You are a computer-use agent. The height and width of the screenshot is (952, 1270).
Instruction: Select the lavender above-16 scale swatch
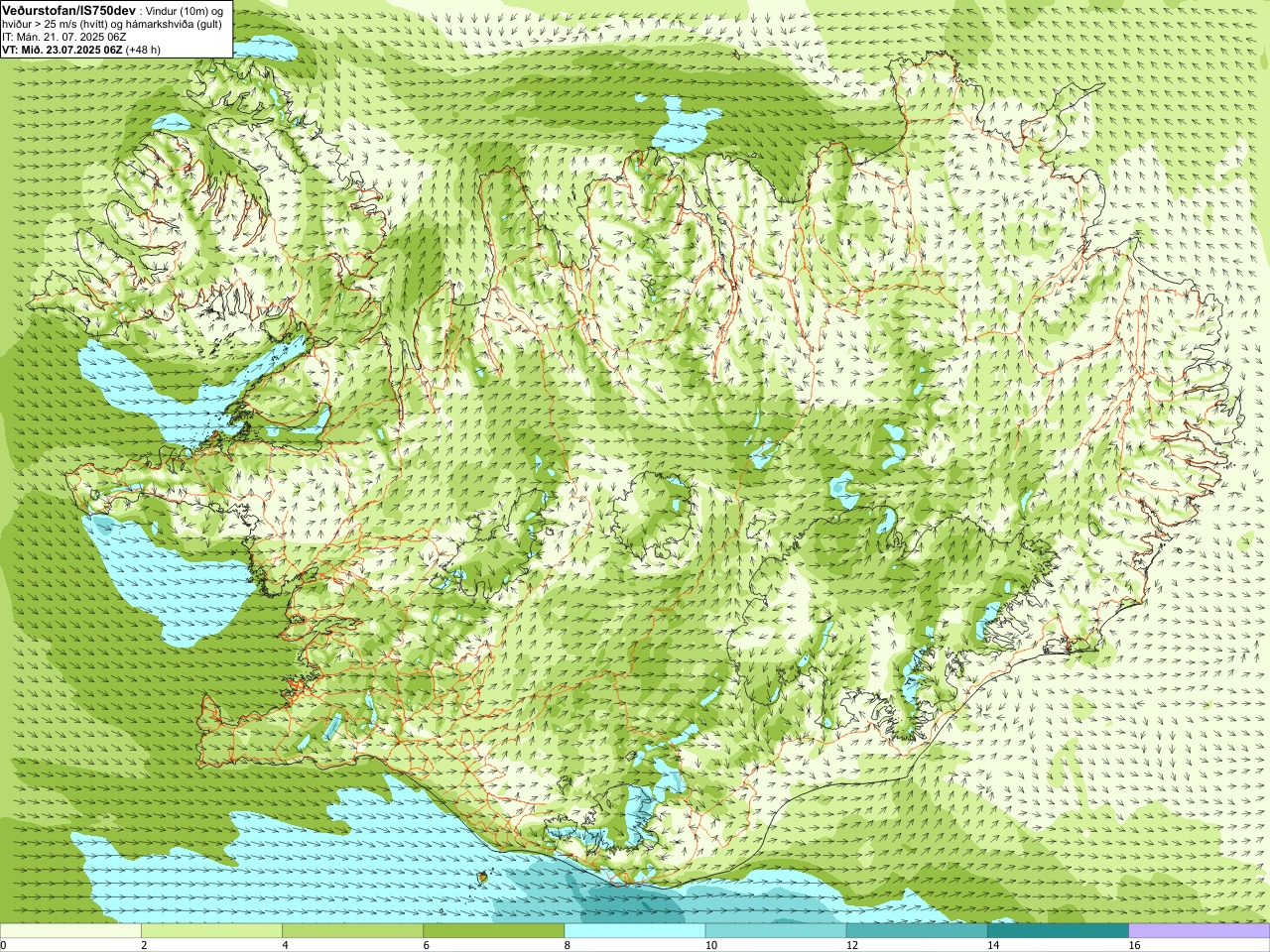[1200, 931]
